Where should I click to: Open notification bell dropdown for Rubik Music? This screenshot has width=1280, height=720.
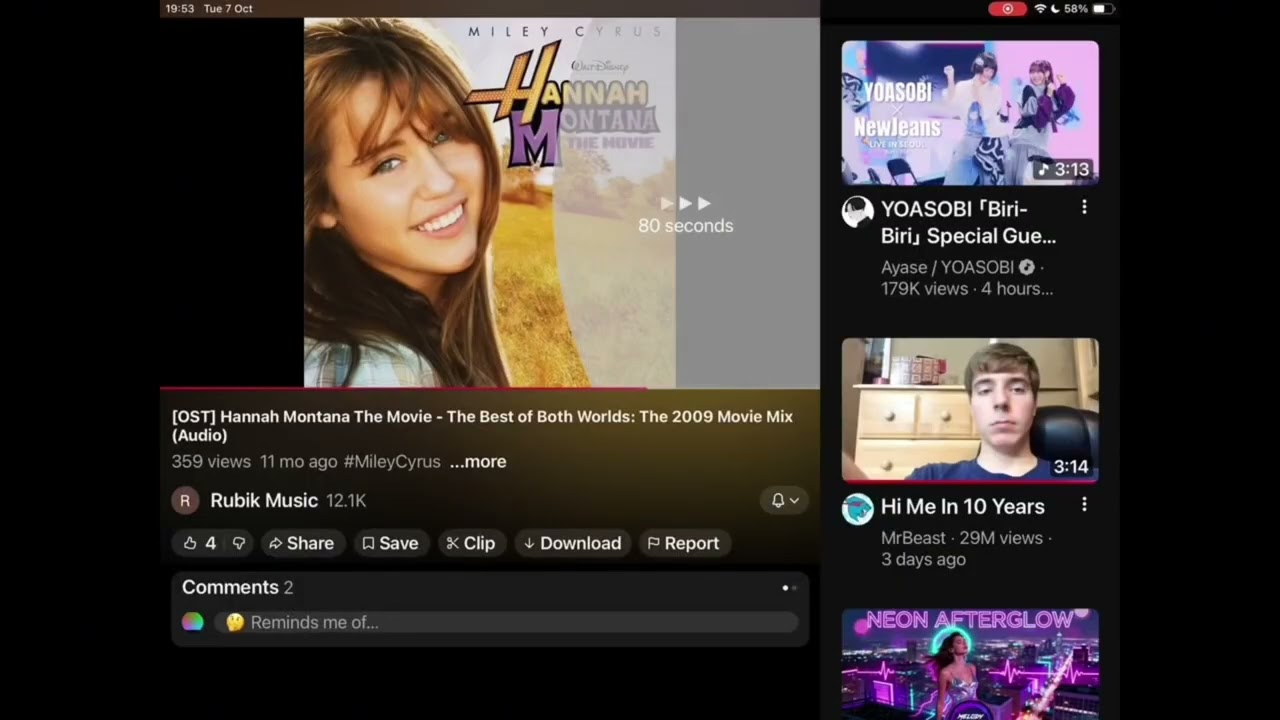click(x=785, y=500)
